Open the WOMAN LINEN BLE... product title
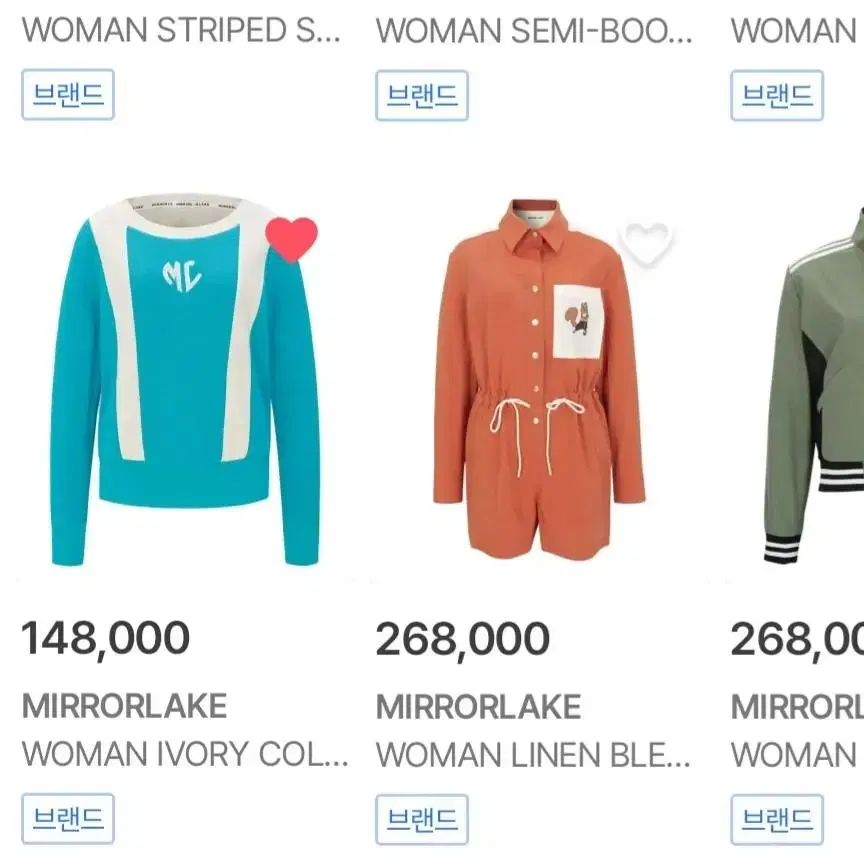The image size is (864, 864). click(533, 754)
